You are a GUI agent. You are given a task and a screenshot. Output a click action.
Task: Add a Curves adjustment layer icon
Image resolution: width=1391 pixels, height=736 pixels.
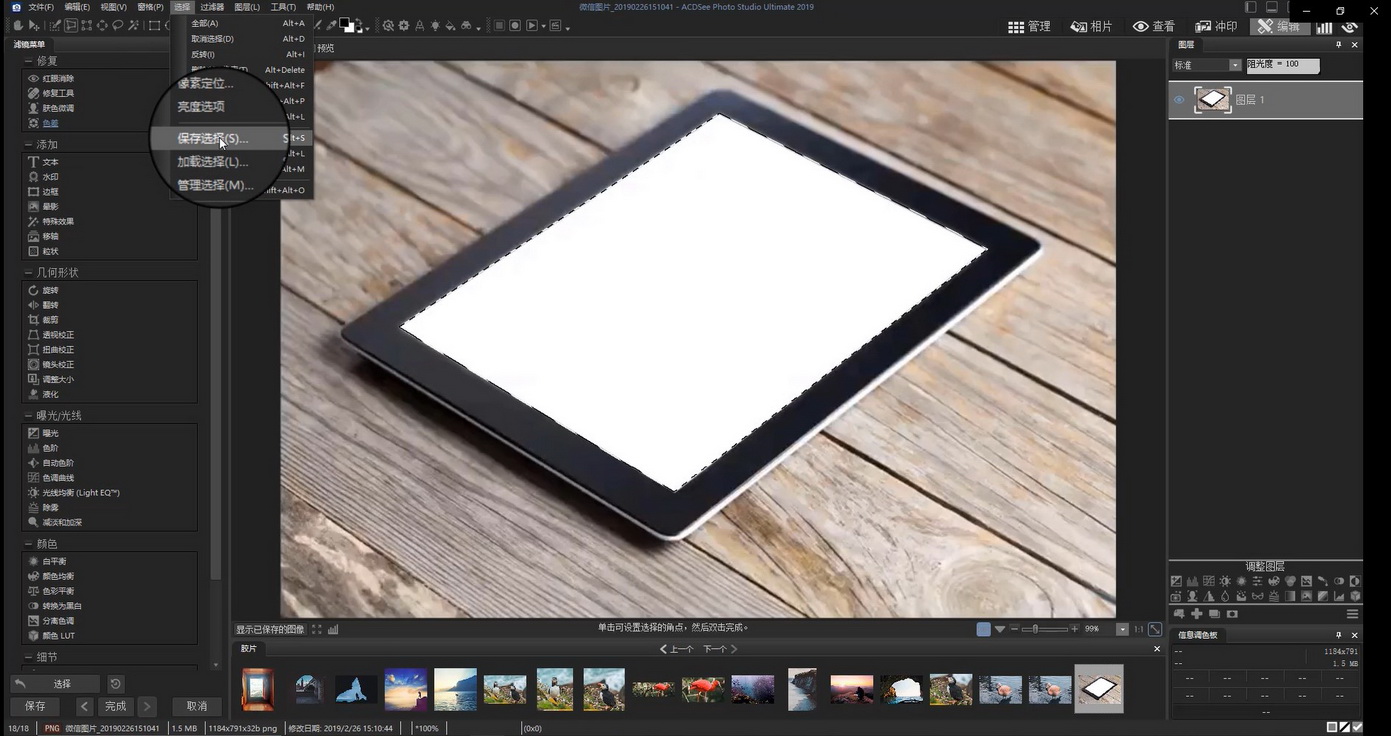click(x=1209, y=581)
